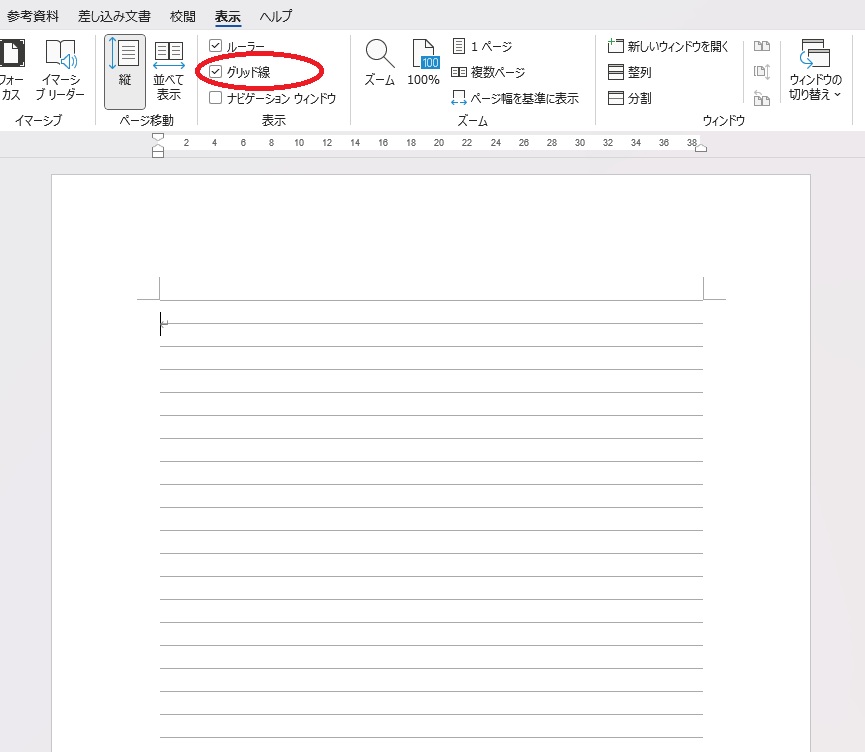
Task: Click the right indent marker on ruler
Action: point(701,148)
